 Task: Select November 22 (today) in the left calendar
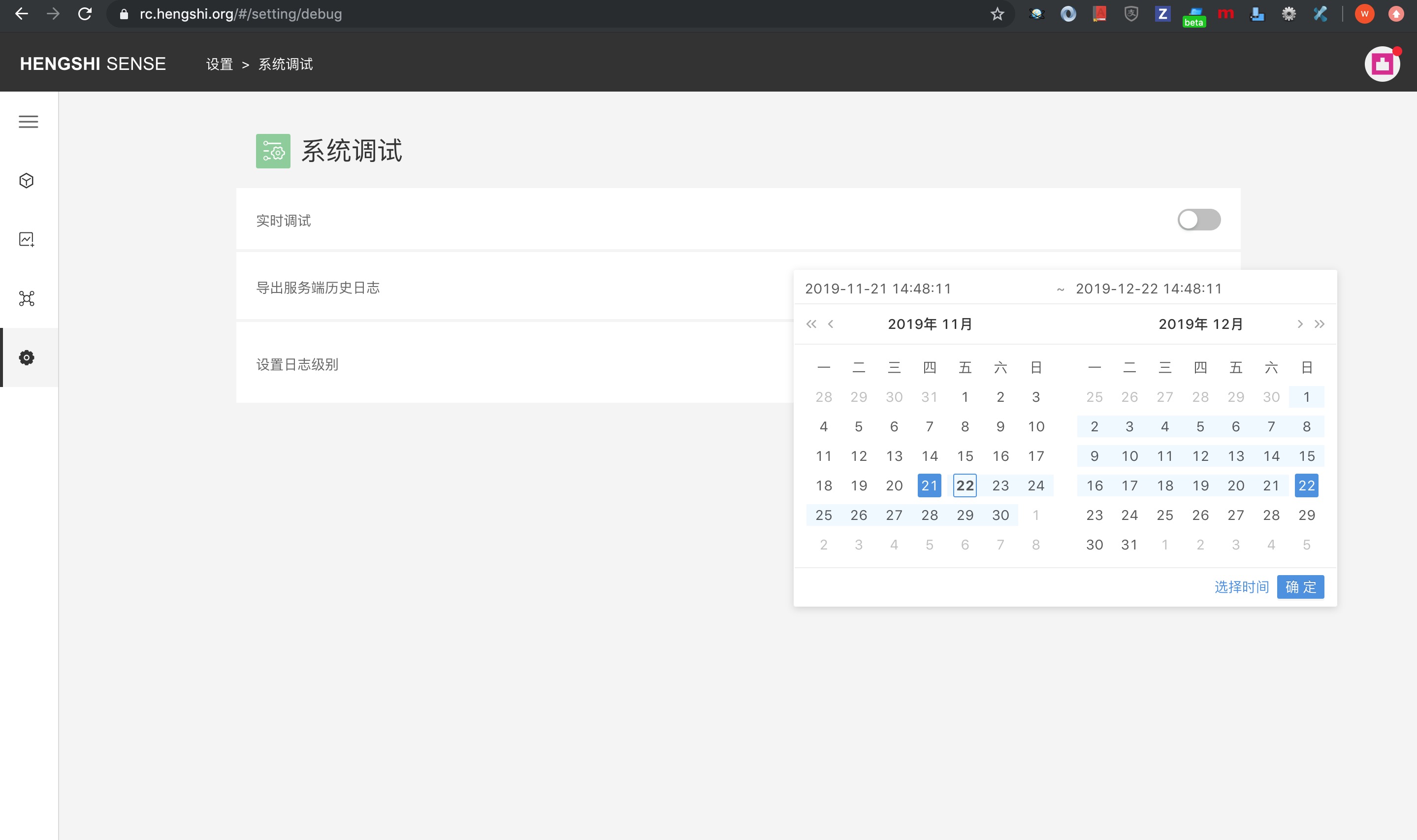(965, 485)
